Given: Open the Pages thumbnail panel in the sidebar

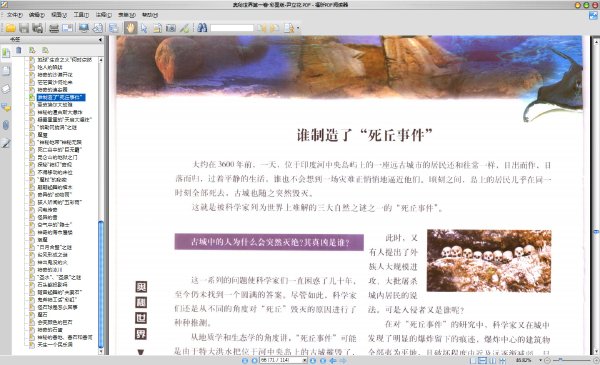Looking at the screenshot, I should click(6, 71).
